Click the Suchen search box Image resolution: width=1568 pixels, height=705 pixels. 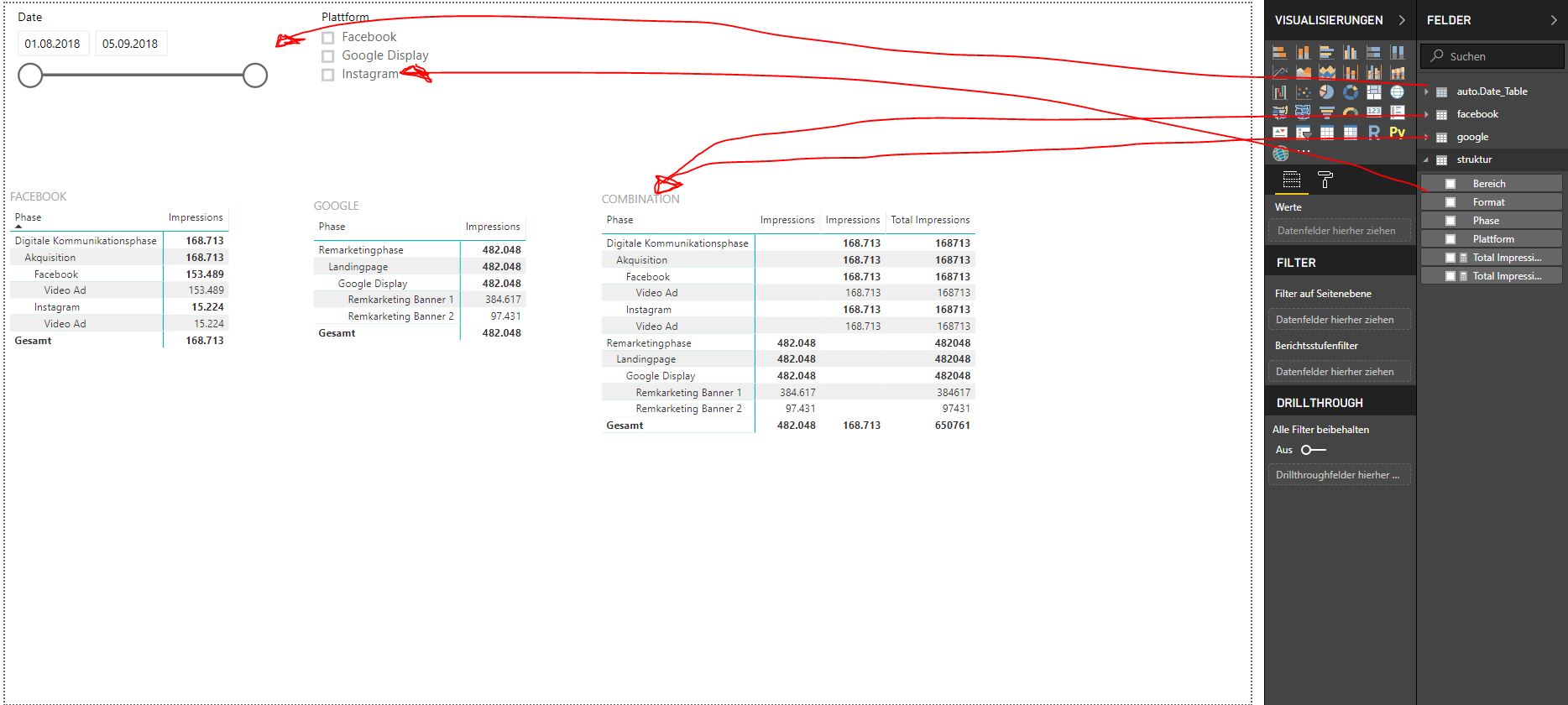tap(1492, 56)
